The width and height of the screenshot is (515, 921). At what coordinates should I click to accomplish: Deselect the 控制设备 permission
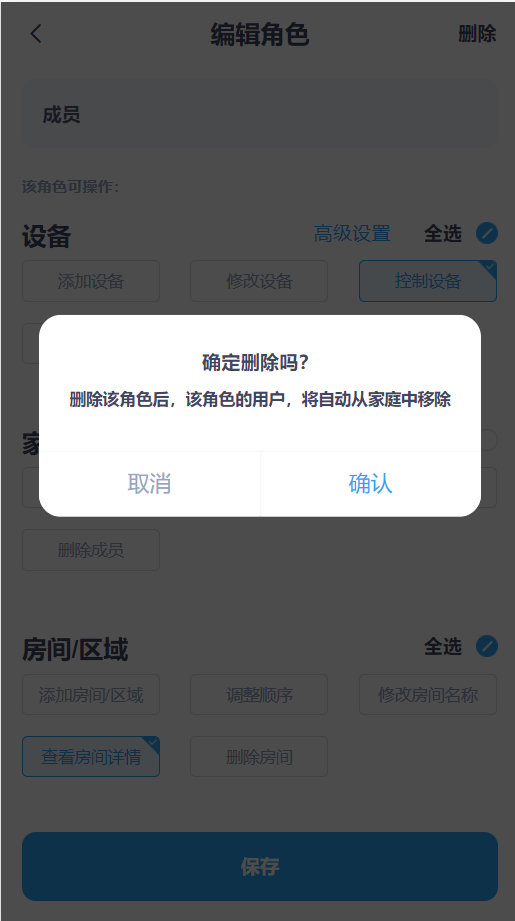coord(428,281)
